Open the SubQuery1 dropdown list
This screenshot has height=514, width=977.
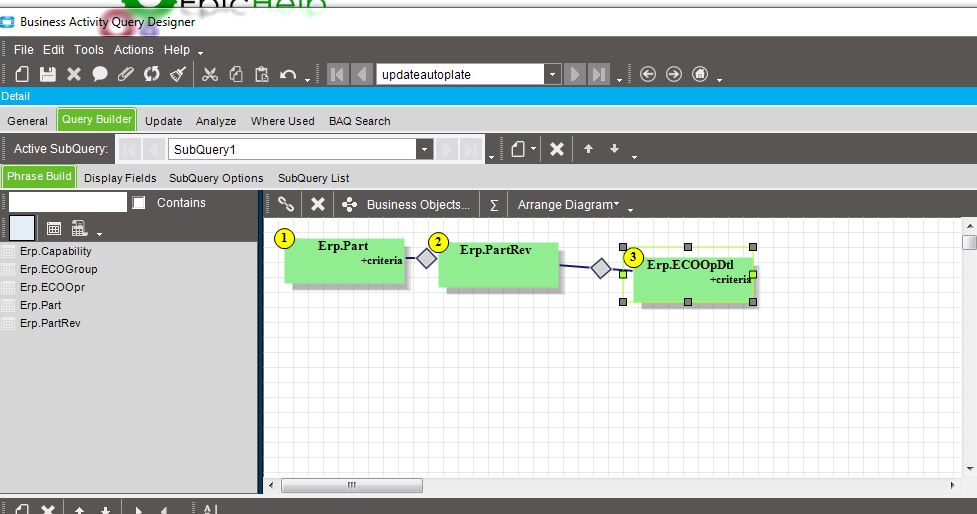click(x=424, y=150)
